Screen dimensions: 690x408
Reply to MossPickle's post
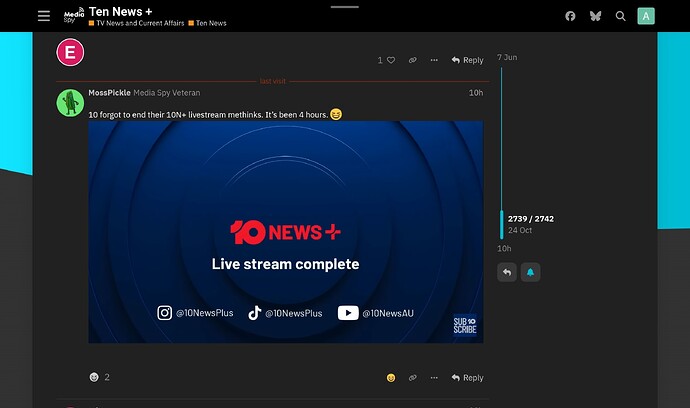467,378
